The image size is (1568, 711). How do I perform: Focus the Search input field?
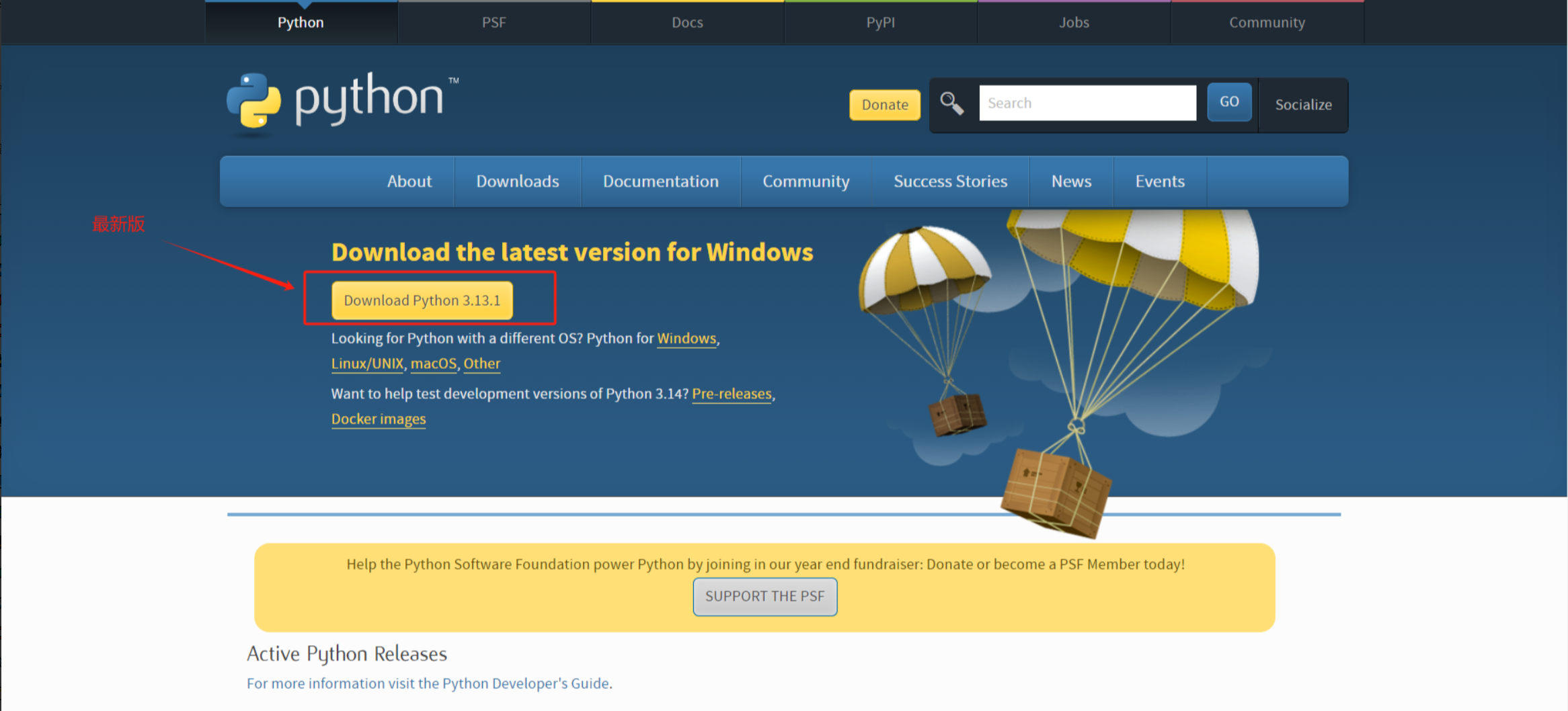pos(1087,103)
